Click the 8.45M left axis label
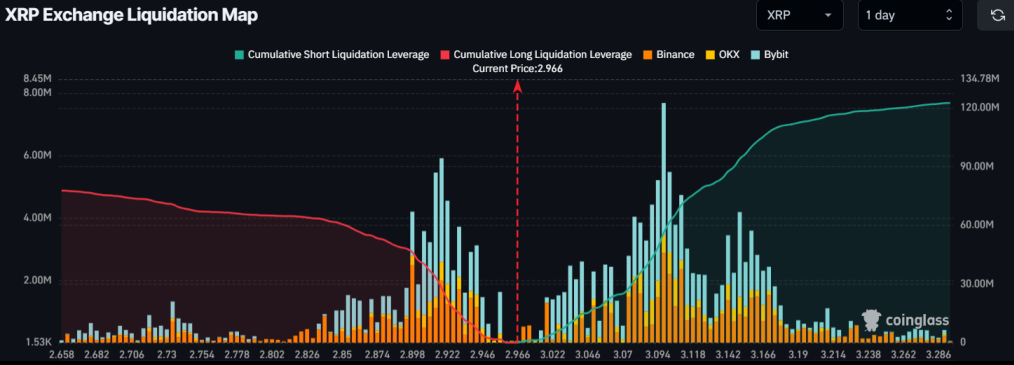Viewport: 1014px width, 365px height. [x=37, y=79]
